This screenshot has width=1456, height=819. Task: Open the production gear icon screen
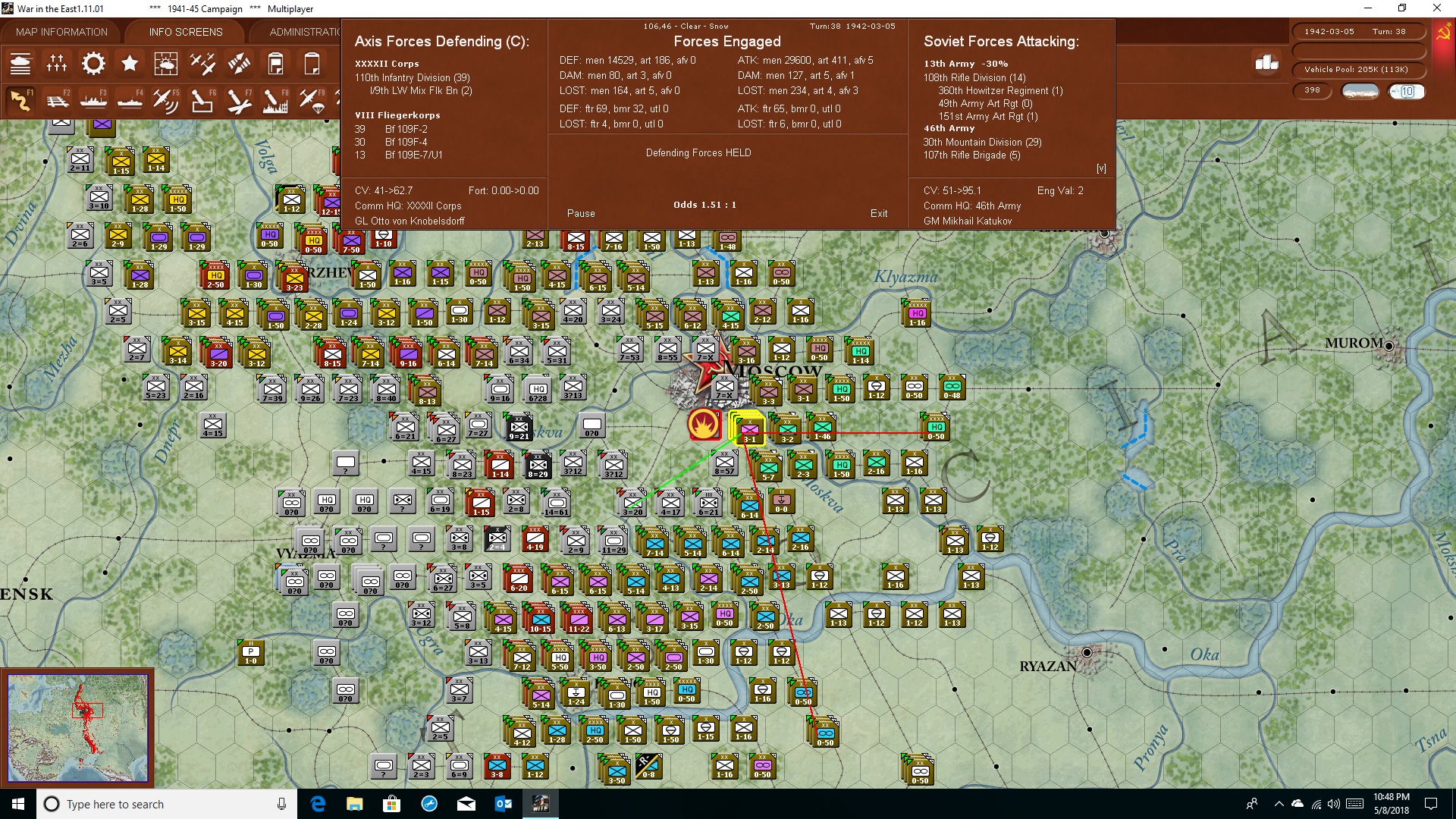pos(93,64)
